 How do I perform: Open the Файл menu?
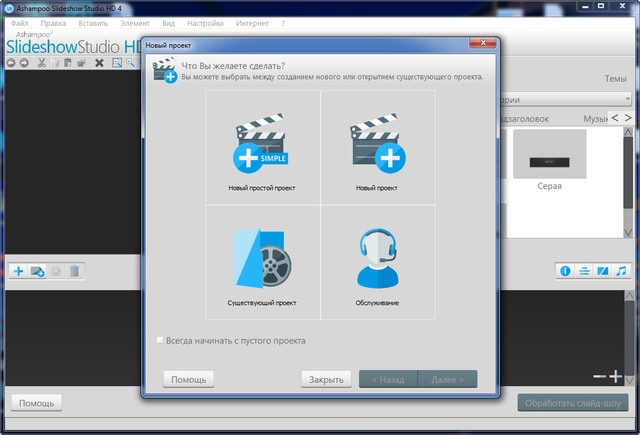[20, 23]
